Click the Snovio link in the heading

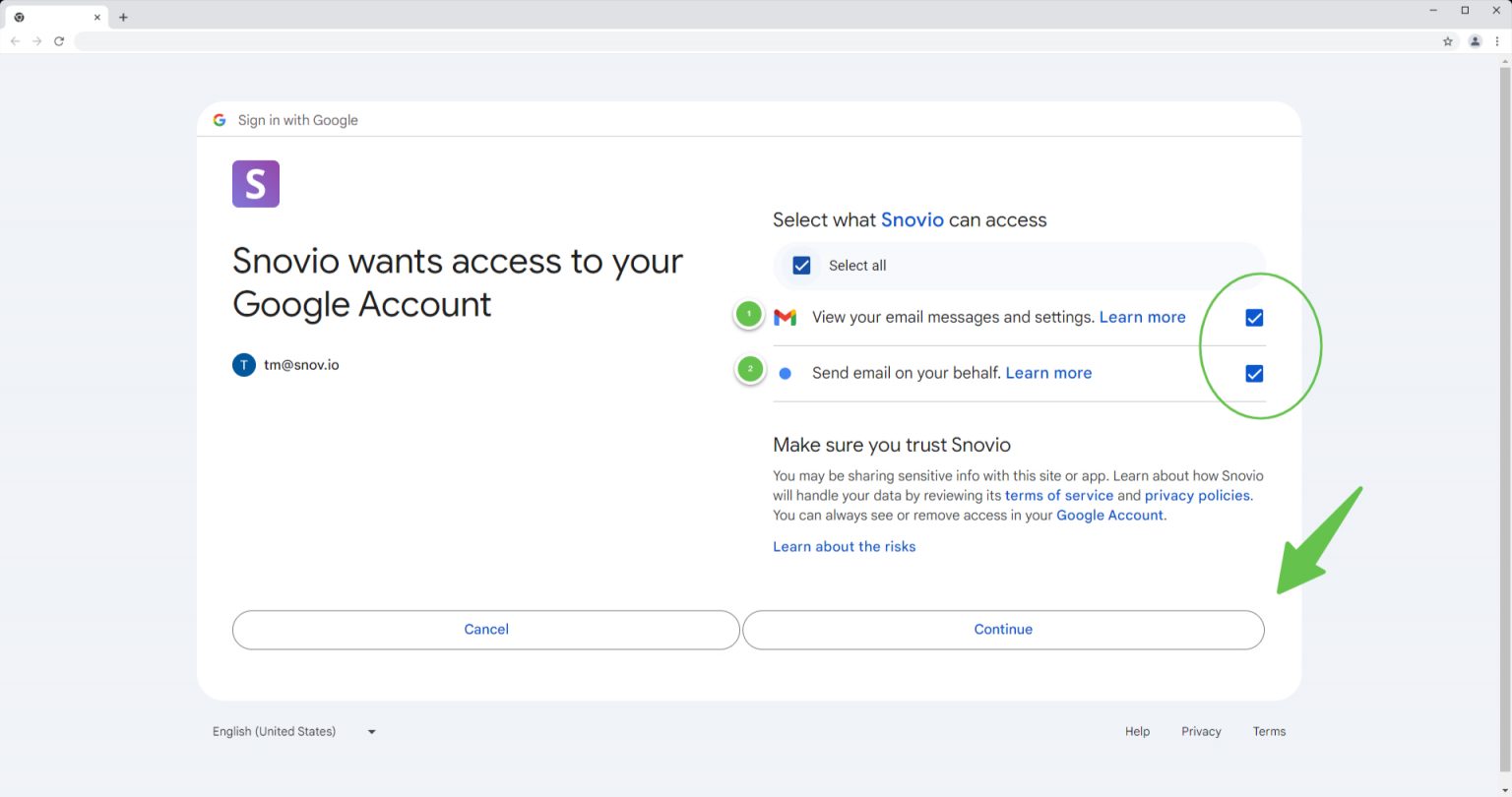tap(913, 219)
